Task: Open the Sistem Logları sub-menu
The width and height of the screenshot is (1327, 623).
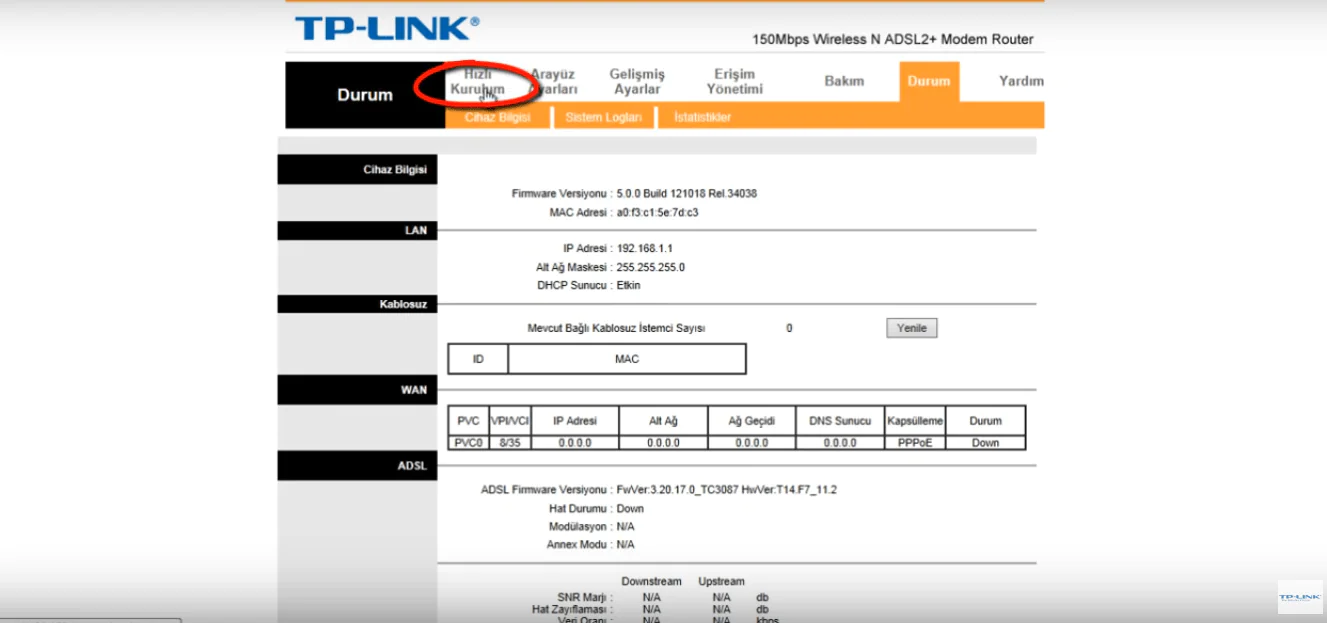Action: [603, 117]
